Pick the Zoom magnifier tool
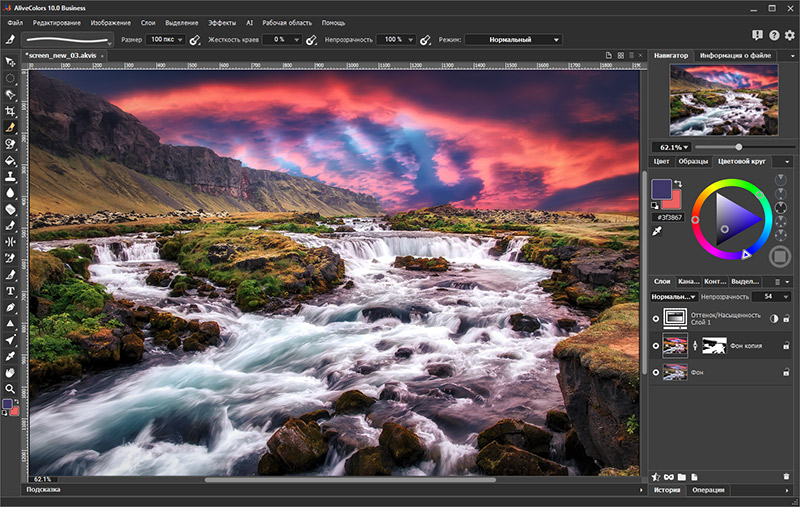Screen dimensions: 800x507 click(x=10, y=388)
